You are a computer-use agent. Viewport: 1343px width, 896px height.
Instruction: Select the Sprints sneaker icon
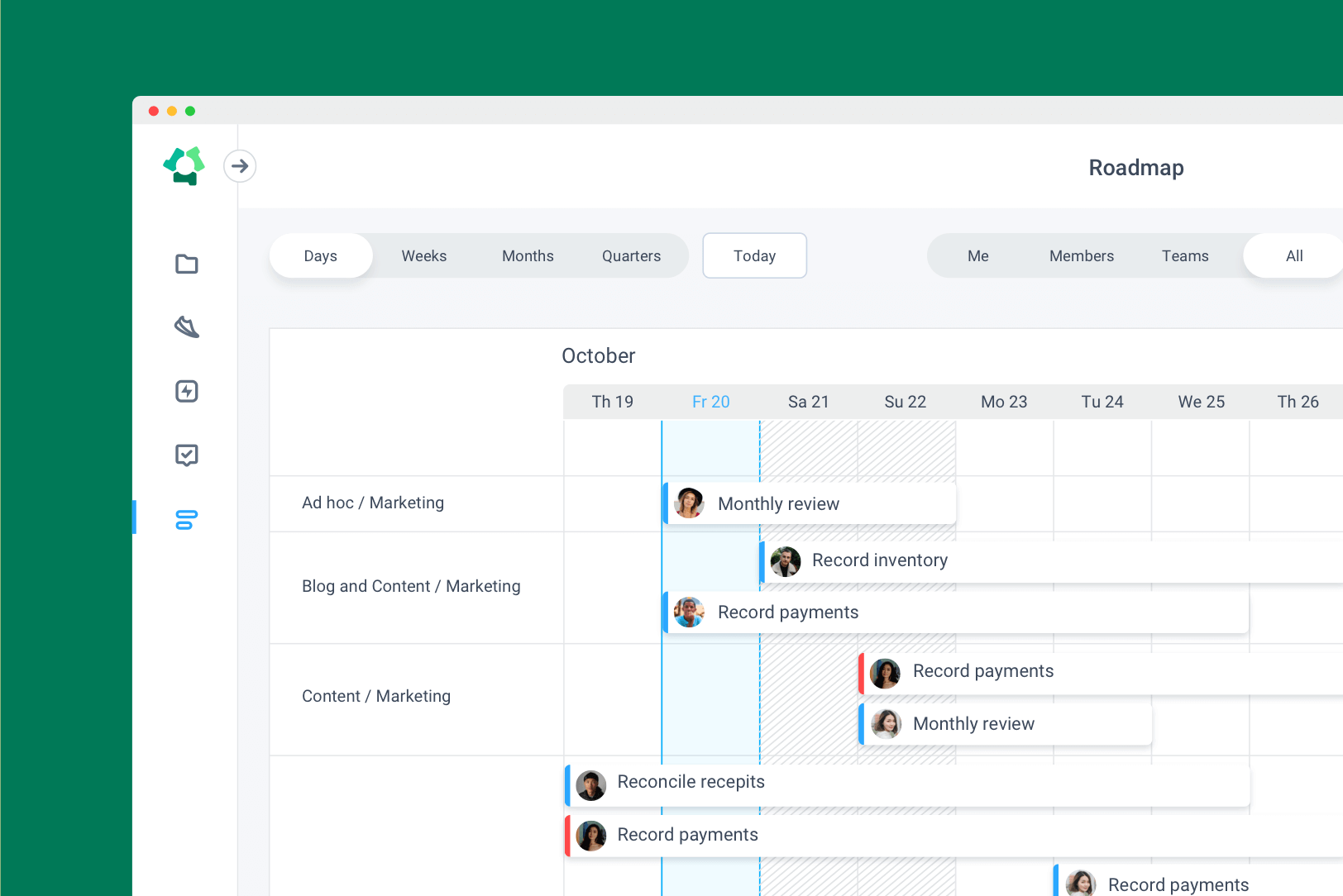pyautogui.click(x=187, y=327)
